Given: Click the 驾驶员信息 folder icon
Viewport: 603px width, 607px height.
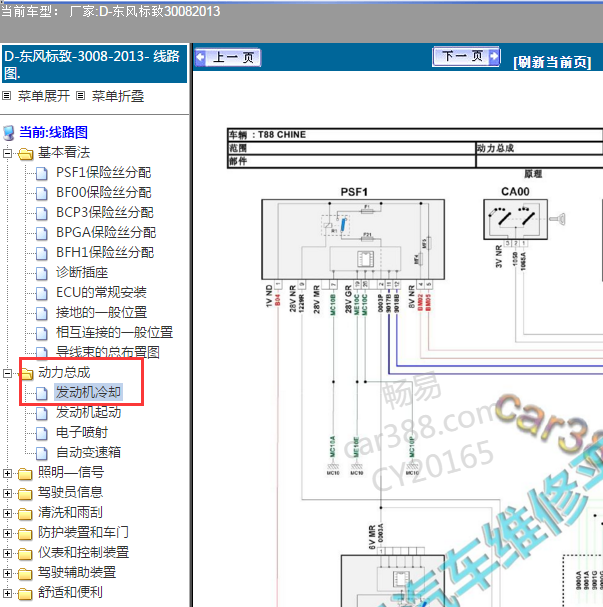Looking at the screenshot, I should point(25,494).
